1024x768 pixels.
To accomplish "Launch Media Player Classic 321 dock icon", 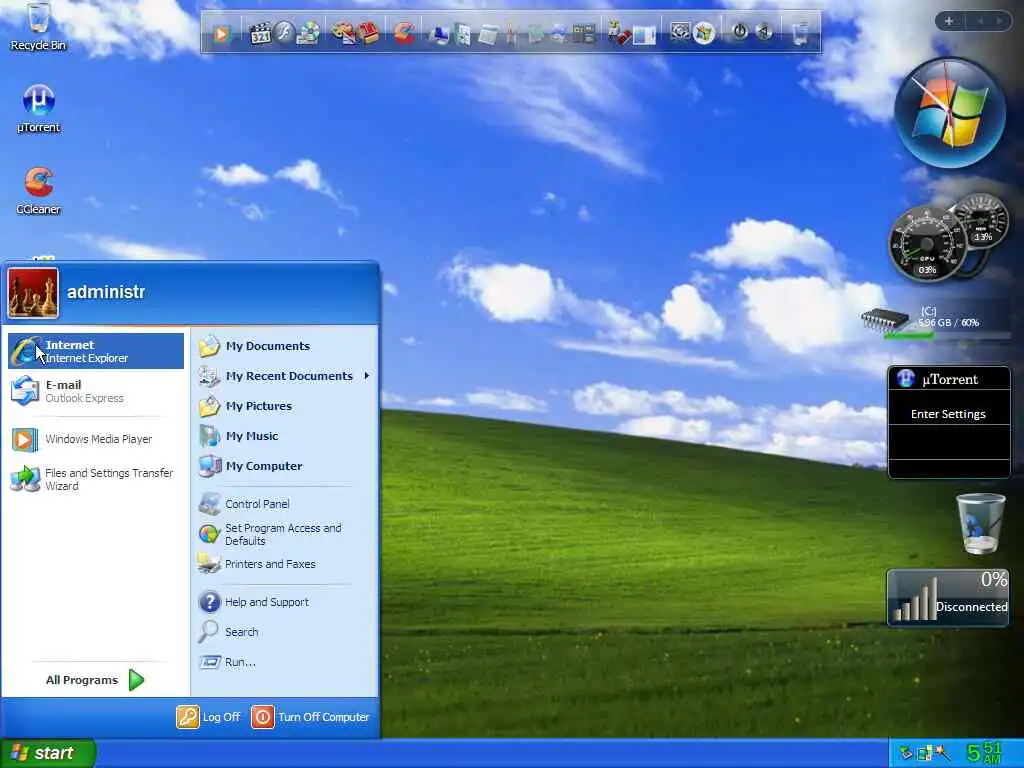I will [x=260, y=33].
